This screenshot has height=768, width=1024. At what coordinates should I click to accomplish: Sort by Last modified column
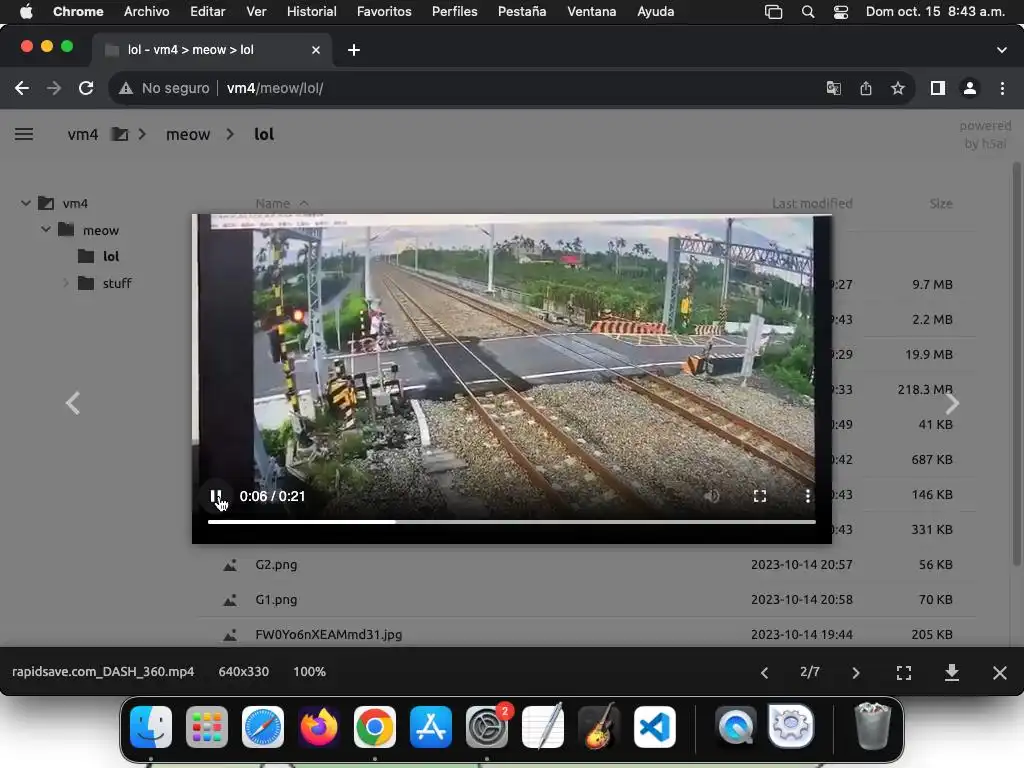click(x=812, y=204)
